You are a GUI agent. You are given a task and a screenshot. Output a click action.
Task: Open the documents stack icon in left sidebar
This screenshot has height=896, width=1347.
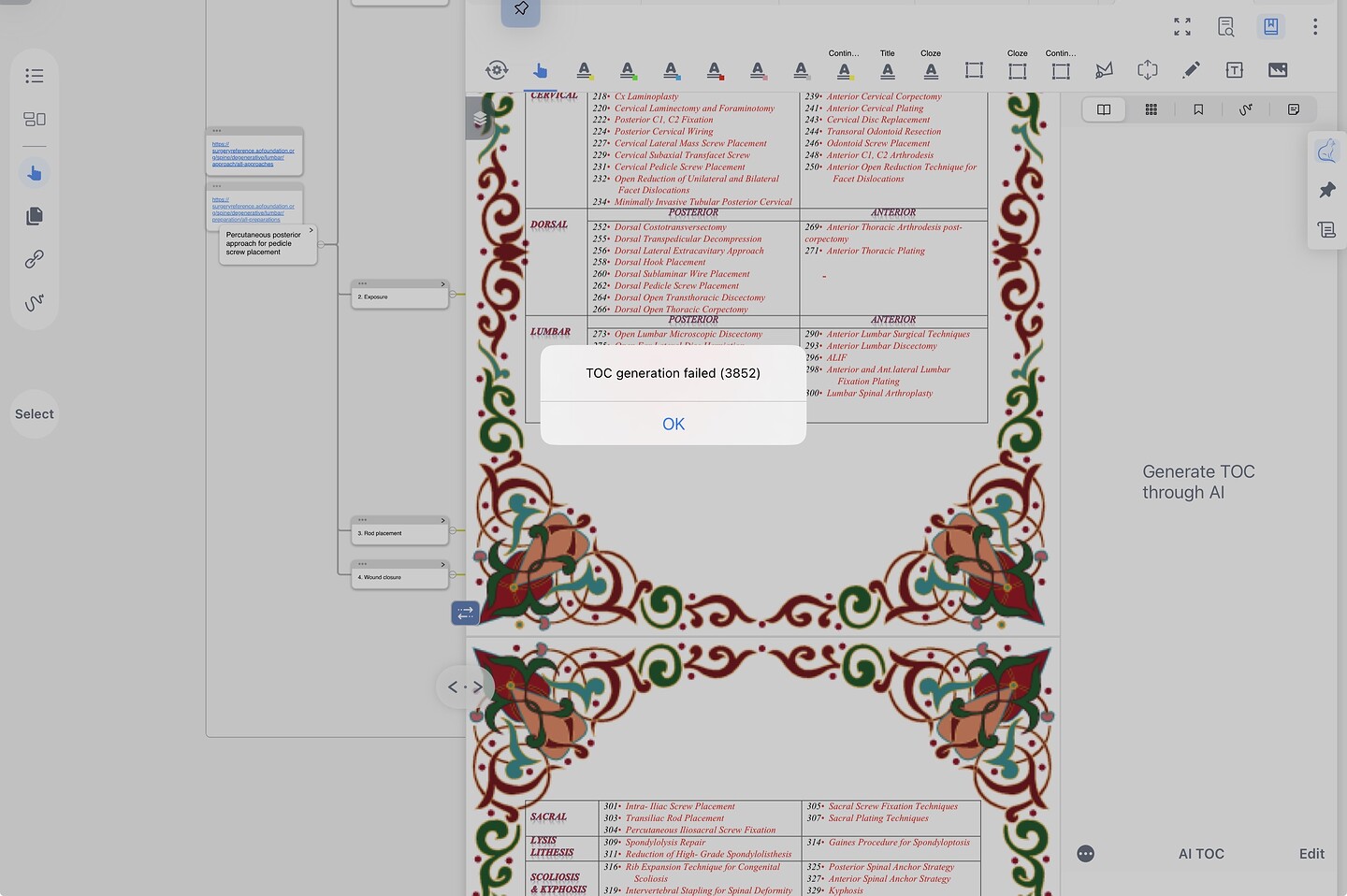point(35,216)
